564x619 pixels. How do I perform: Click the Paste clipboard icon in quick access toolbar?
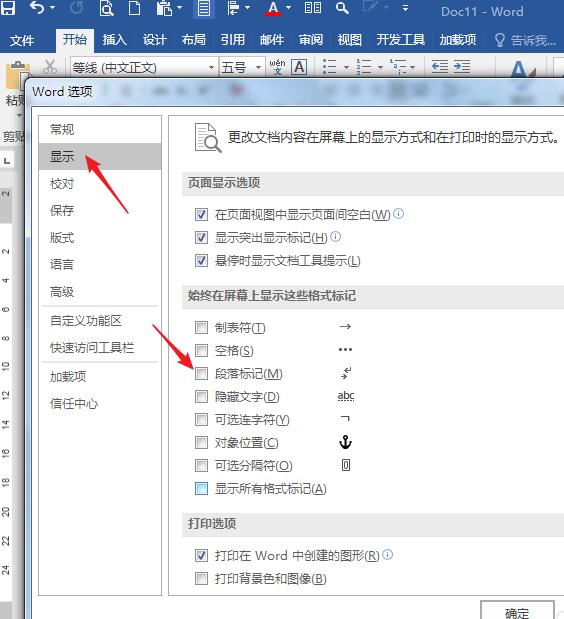(164, 8)
